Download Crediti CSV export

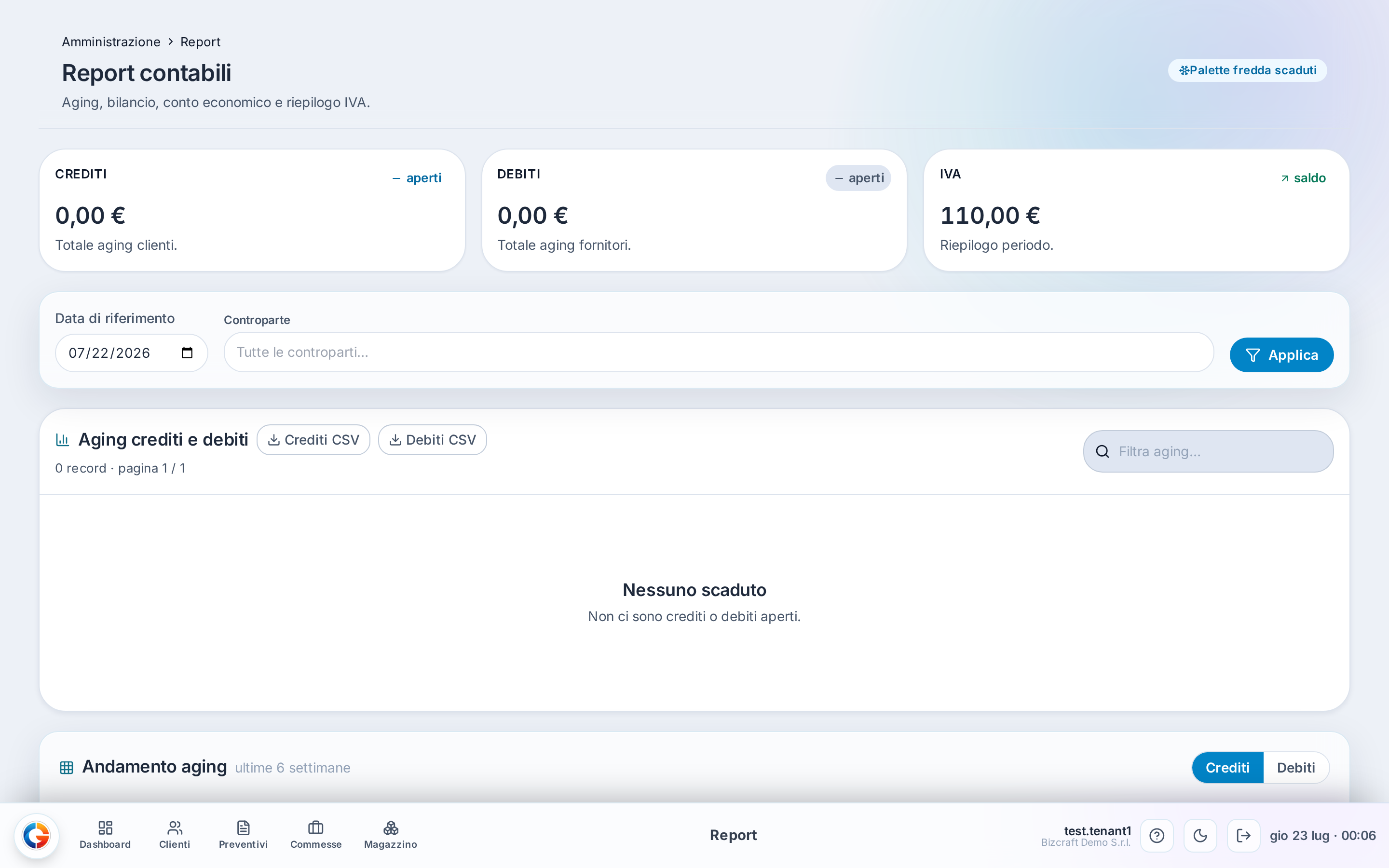coord(313,440)
